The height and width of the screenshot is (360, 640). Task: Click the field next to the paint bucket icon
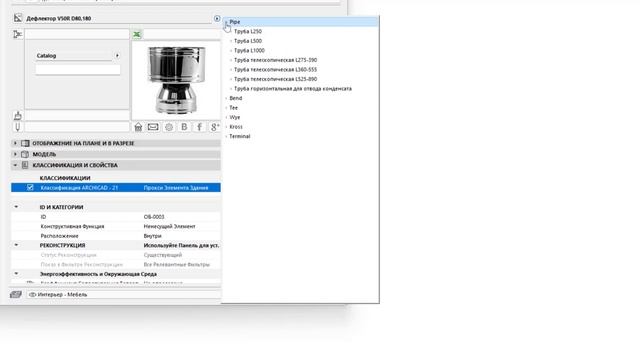[x=77, y=116]
